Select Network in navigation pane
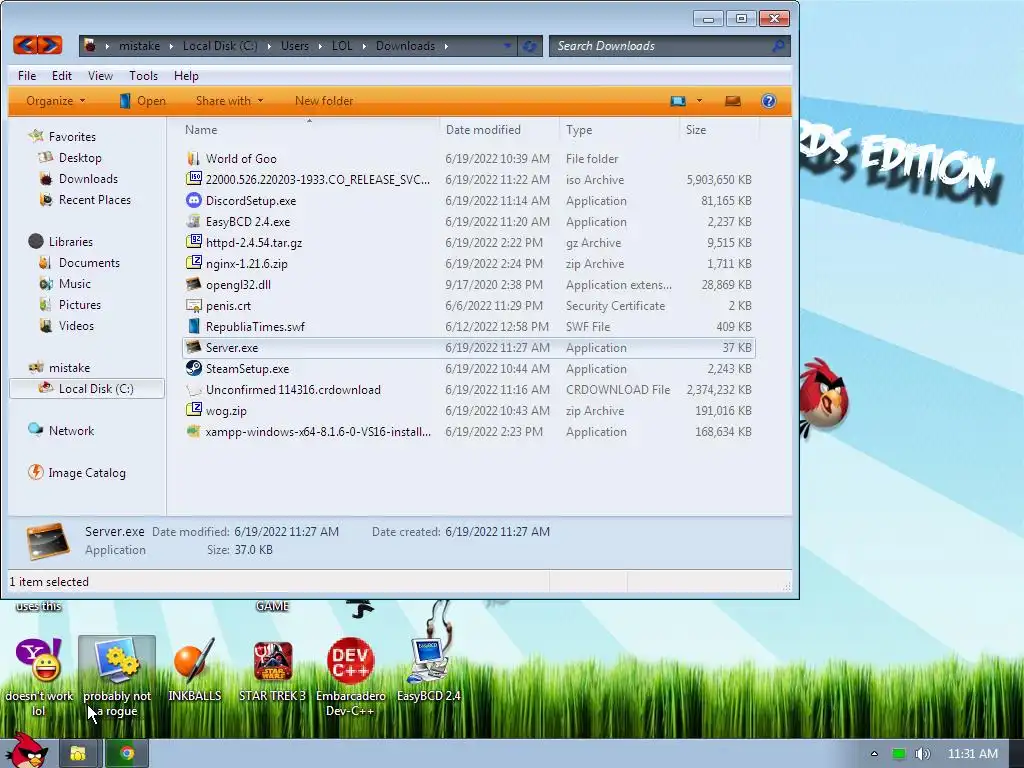1024x768 pixels. (71, 430)
